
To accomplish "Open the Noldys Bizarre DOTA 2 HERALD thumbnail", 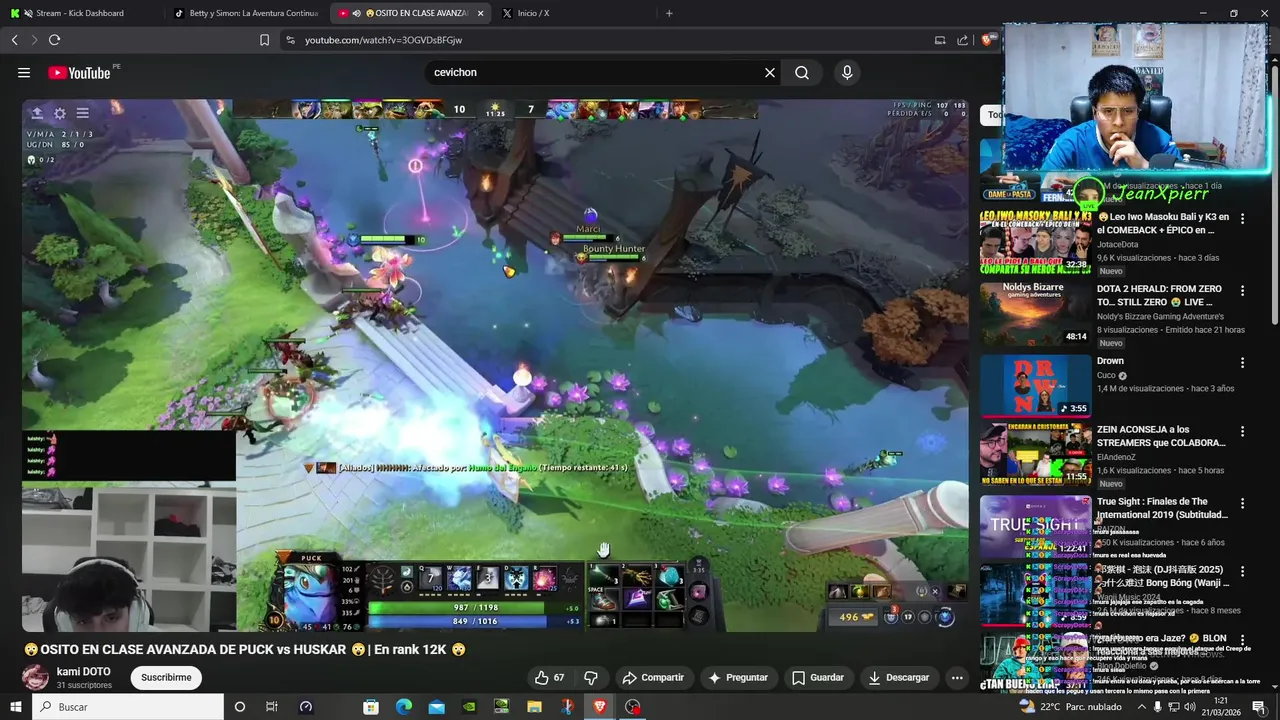I will click(1035, 314).
